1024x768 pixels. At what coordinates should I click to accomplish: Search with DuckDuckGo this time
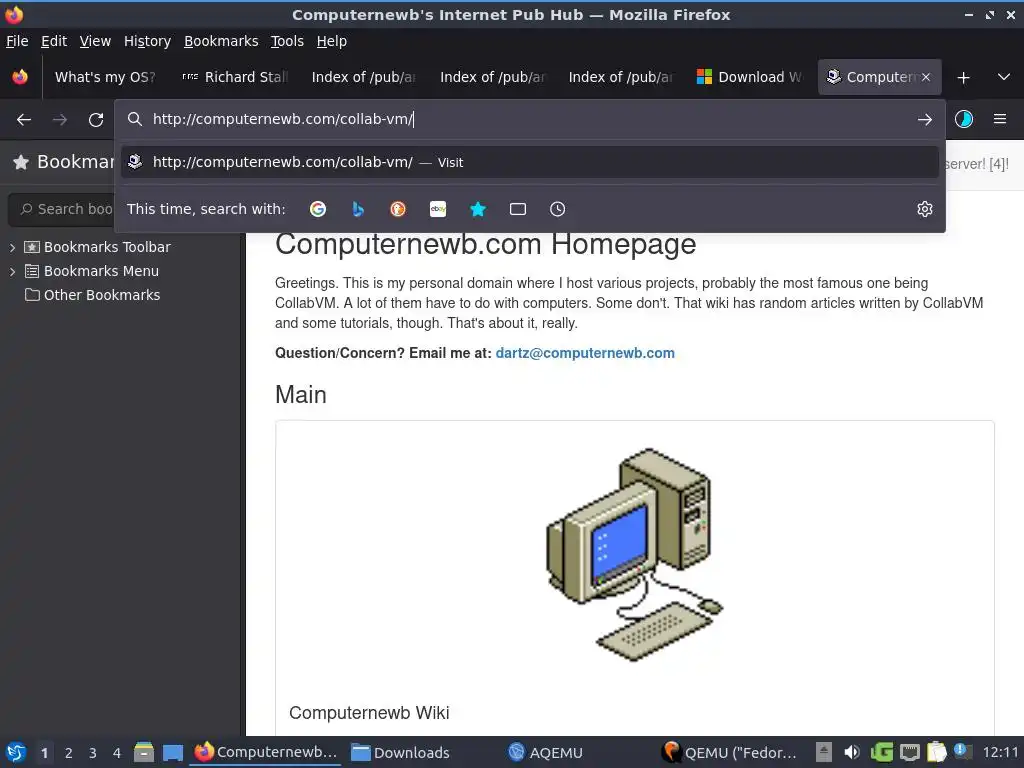[x=398, y=209]
